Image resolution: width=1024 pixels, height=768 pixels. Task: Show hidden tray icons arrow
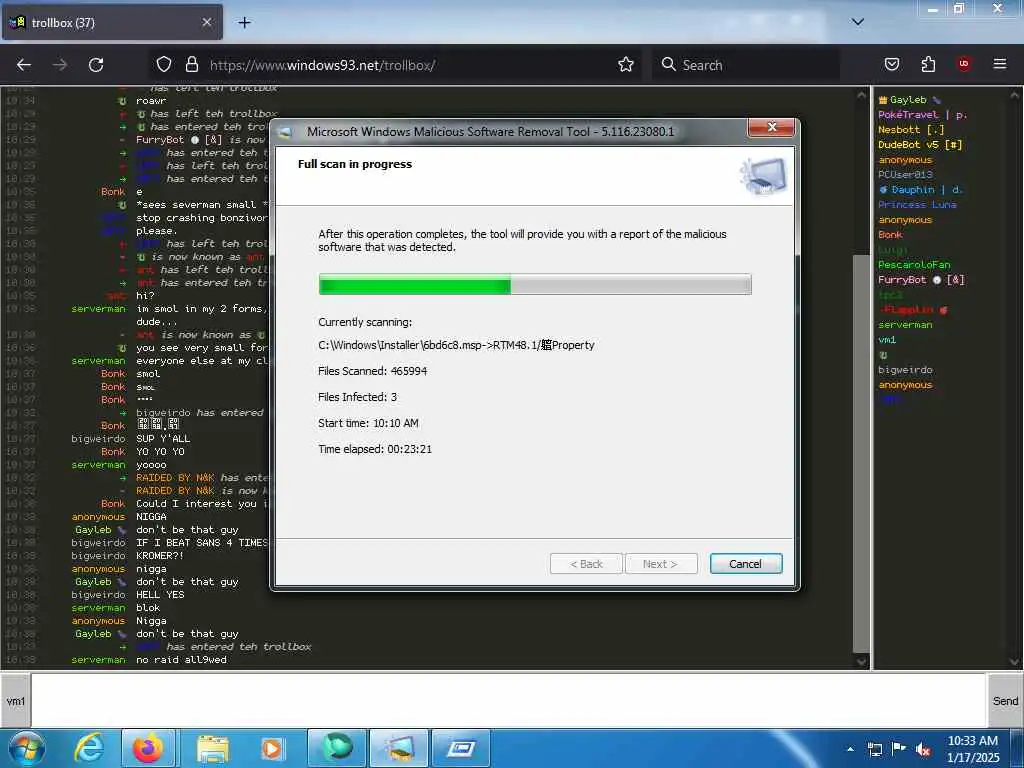[850, 749]
